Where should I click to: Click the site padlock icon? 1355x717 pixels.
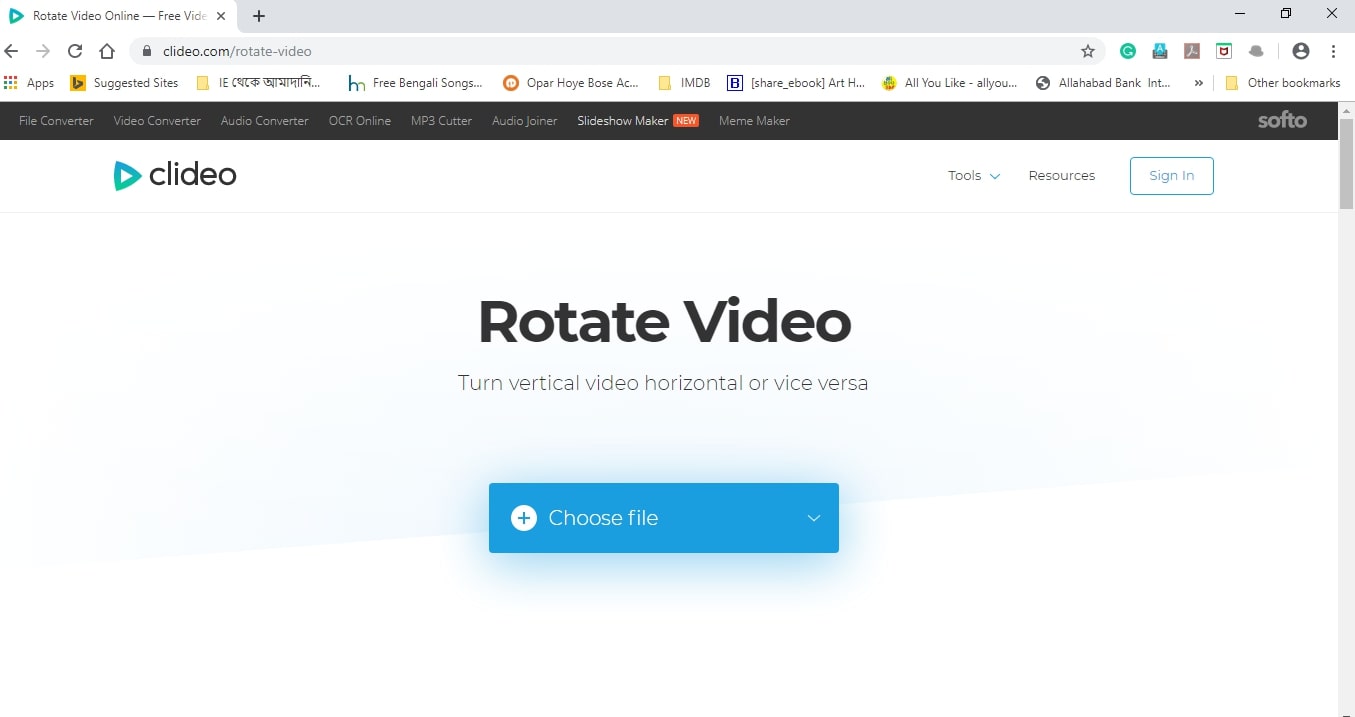pos(147,51)
